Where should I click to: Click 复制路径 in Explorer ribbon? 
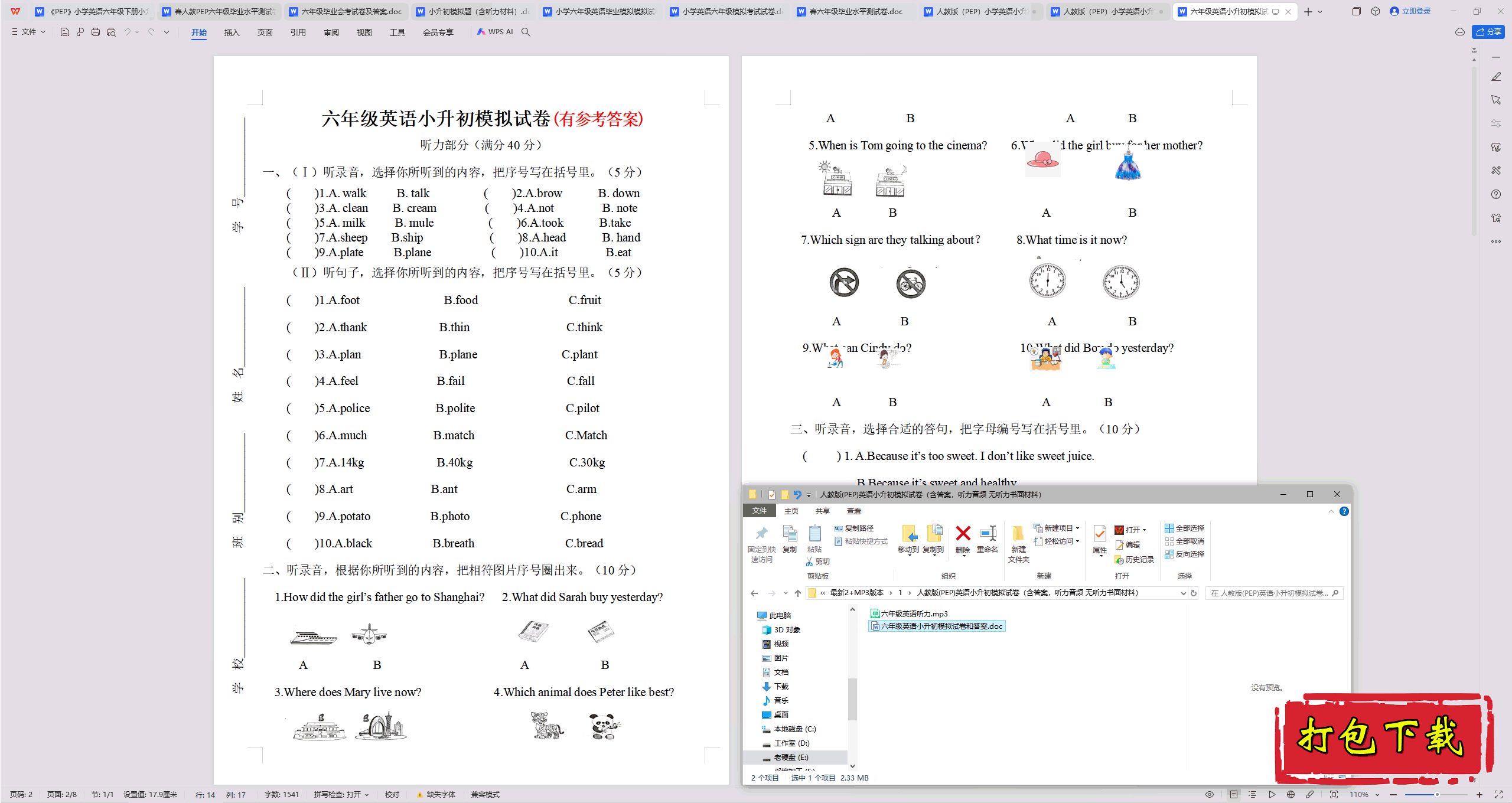click(854, 528)
